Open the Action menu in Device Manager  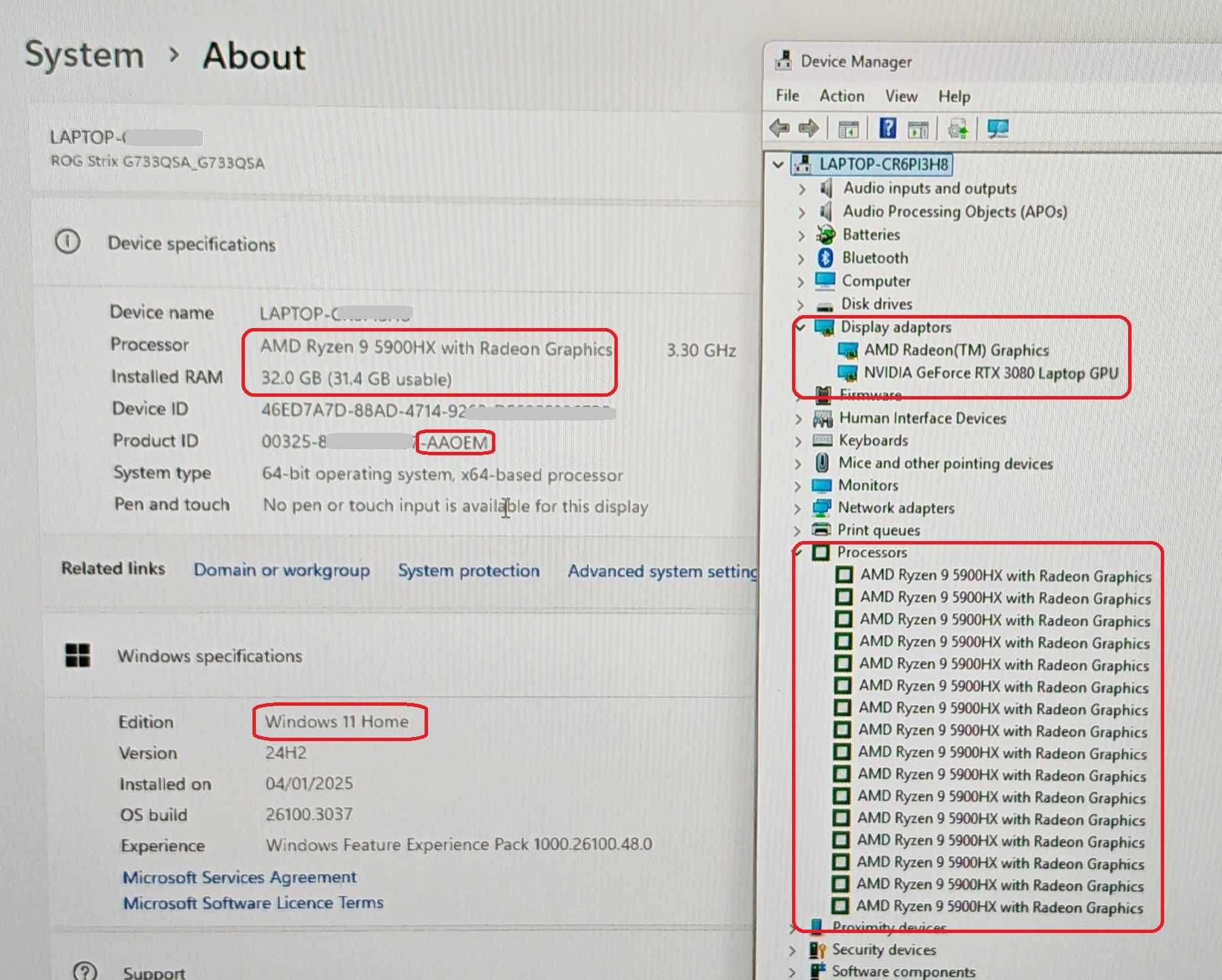[x=842, y=96]
